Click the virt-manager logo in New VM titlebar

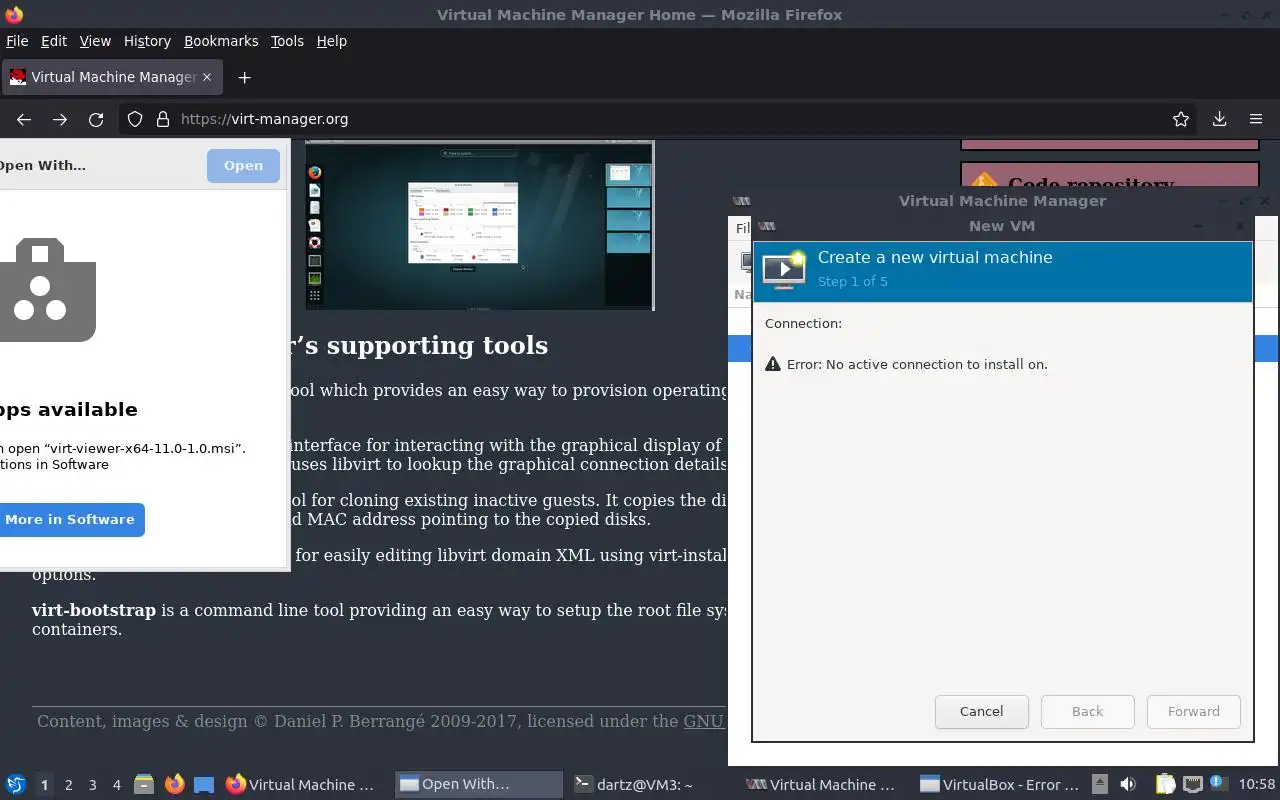[767, 226]
